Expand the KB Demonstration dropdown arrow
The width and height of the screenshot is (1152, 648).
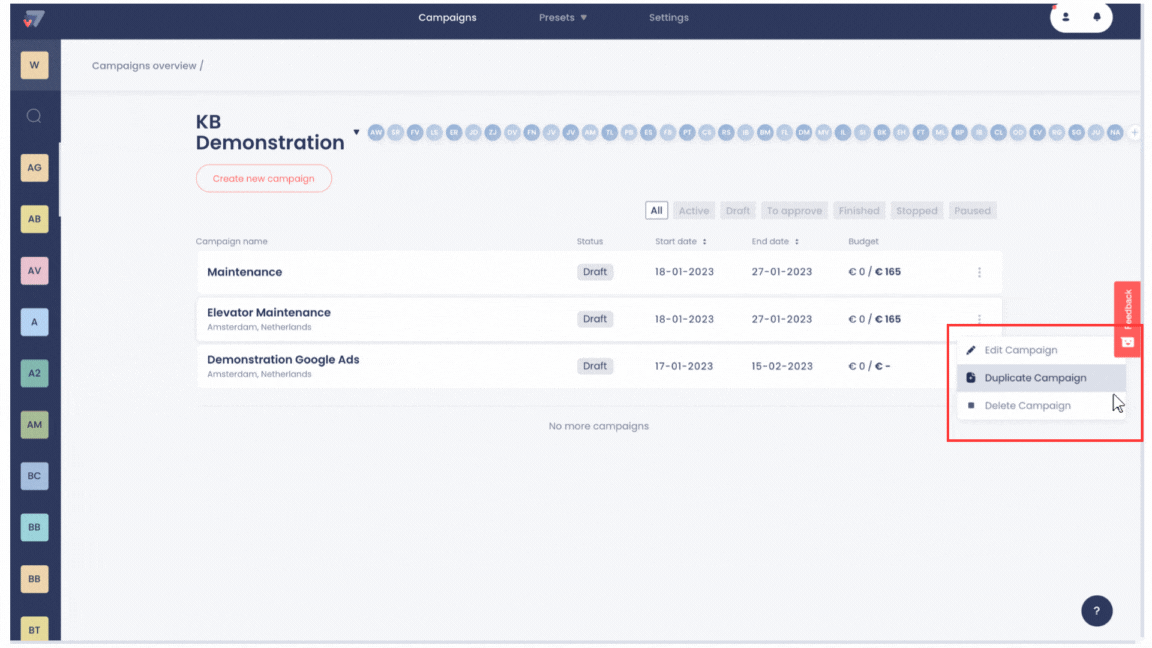(x=356, y=132)
